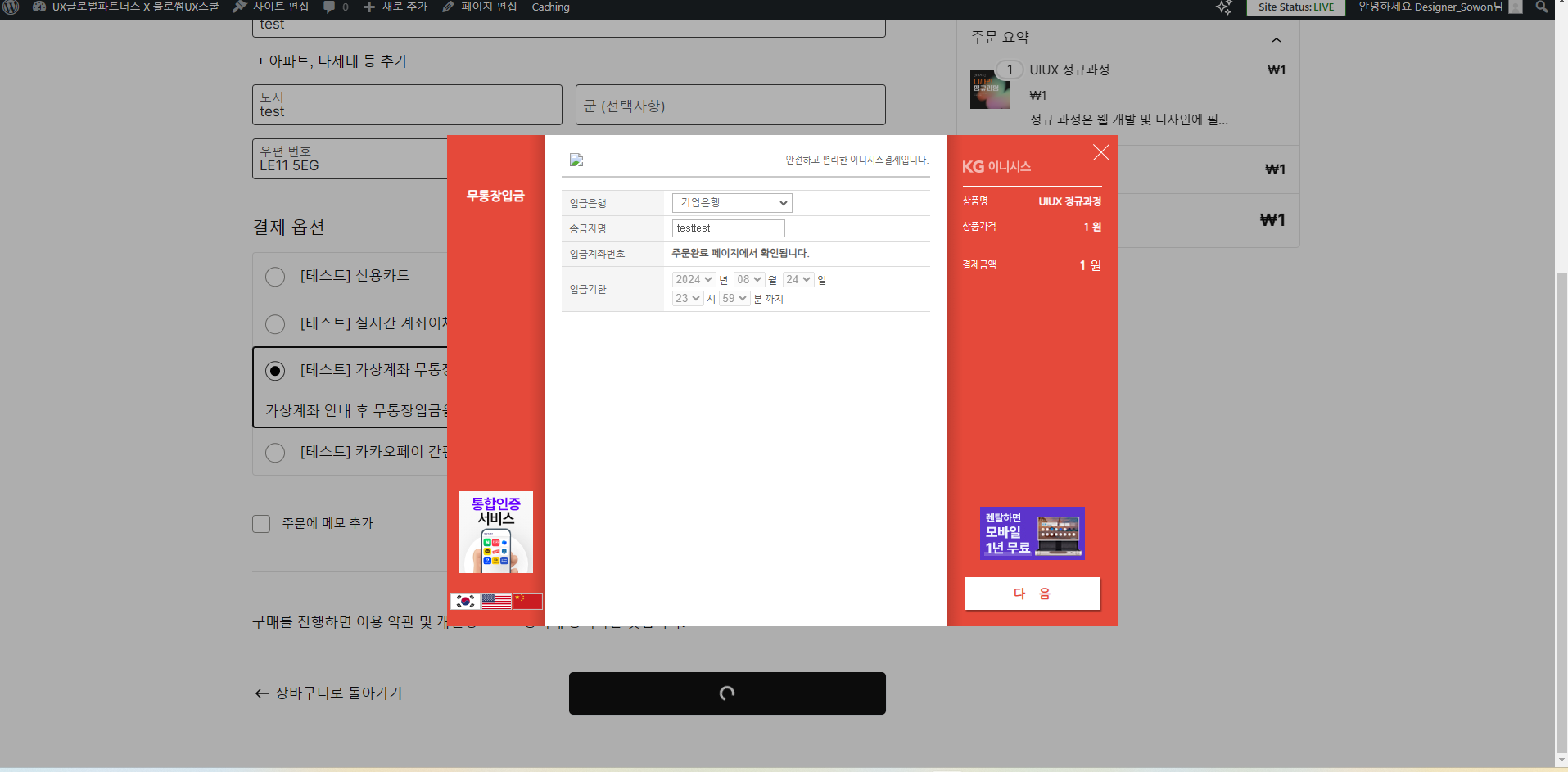Check 주문에 메모 추가 checkbox
Image resolution: width=1568 pixels, height=772 pixels.
pos(261,524)
